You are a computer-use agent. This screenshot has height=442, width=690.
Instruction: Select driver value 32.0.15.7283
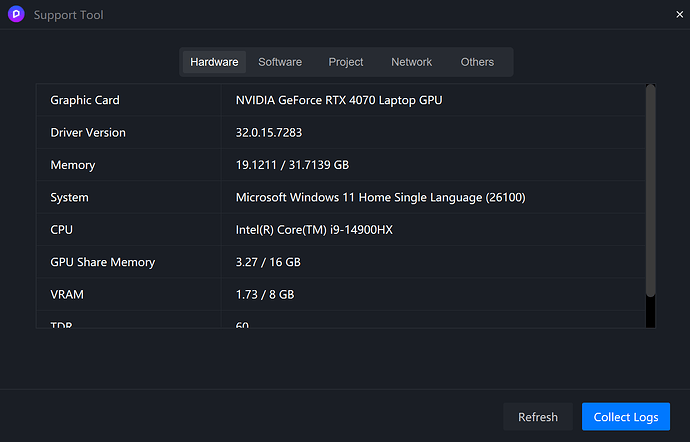269,133
